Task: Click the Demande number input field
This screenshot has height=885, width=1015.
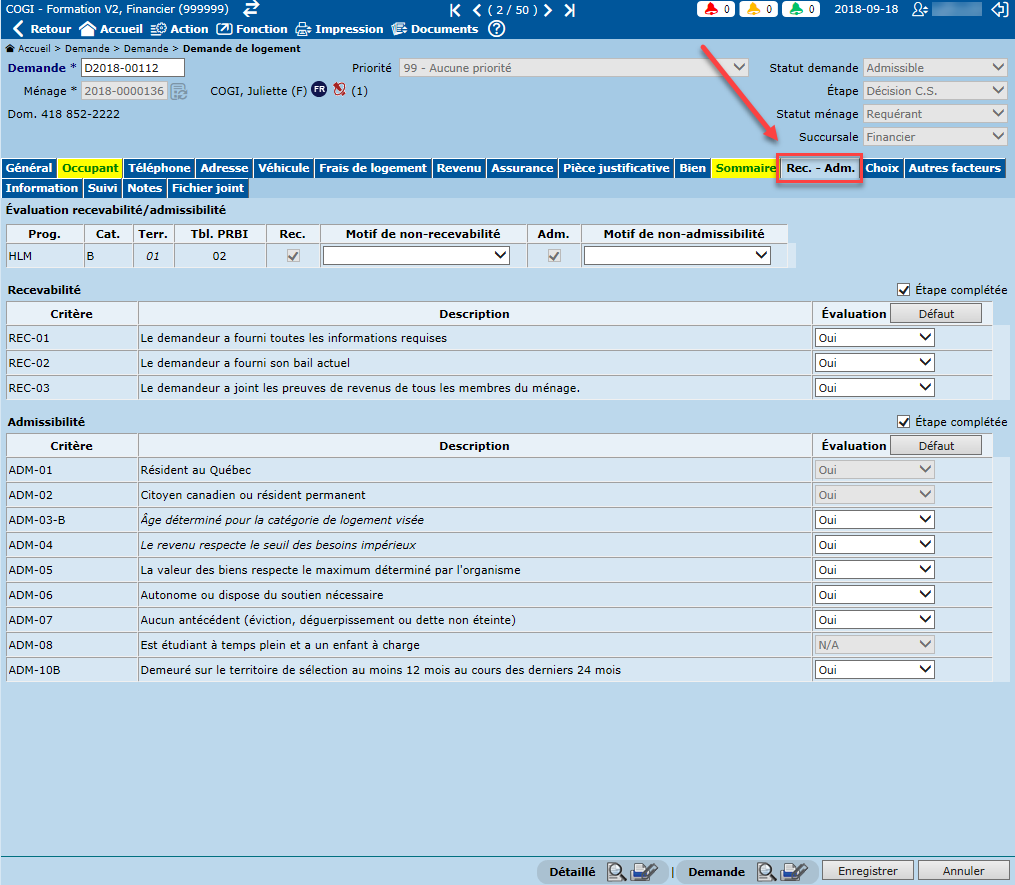Action: pos(133,68)
